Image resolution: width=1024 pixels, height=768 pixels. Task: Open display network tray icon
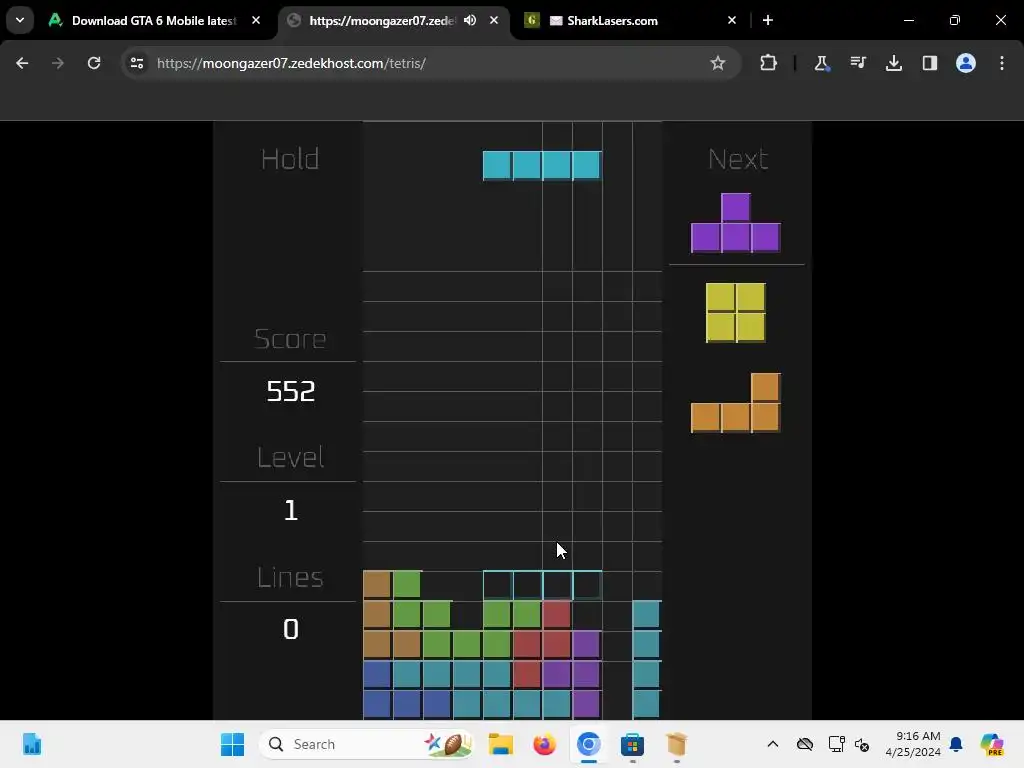tap(837, 744)
